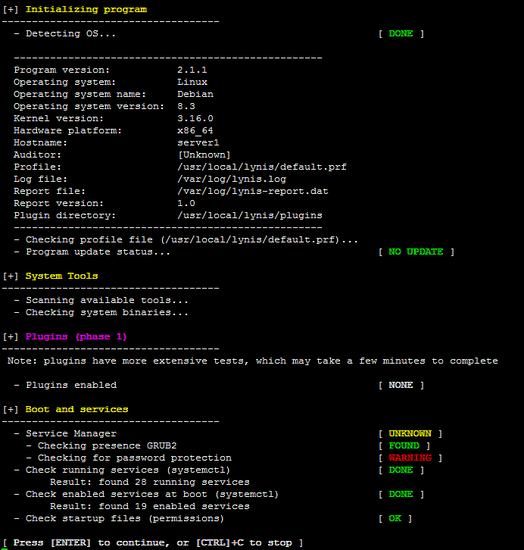Click the 'Initializing program' section heading
Viewport: 524px width, 550px height.
(x=86, y=9)
